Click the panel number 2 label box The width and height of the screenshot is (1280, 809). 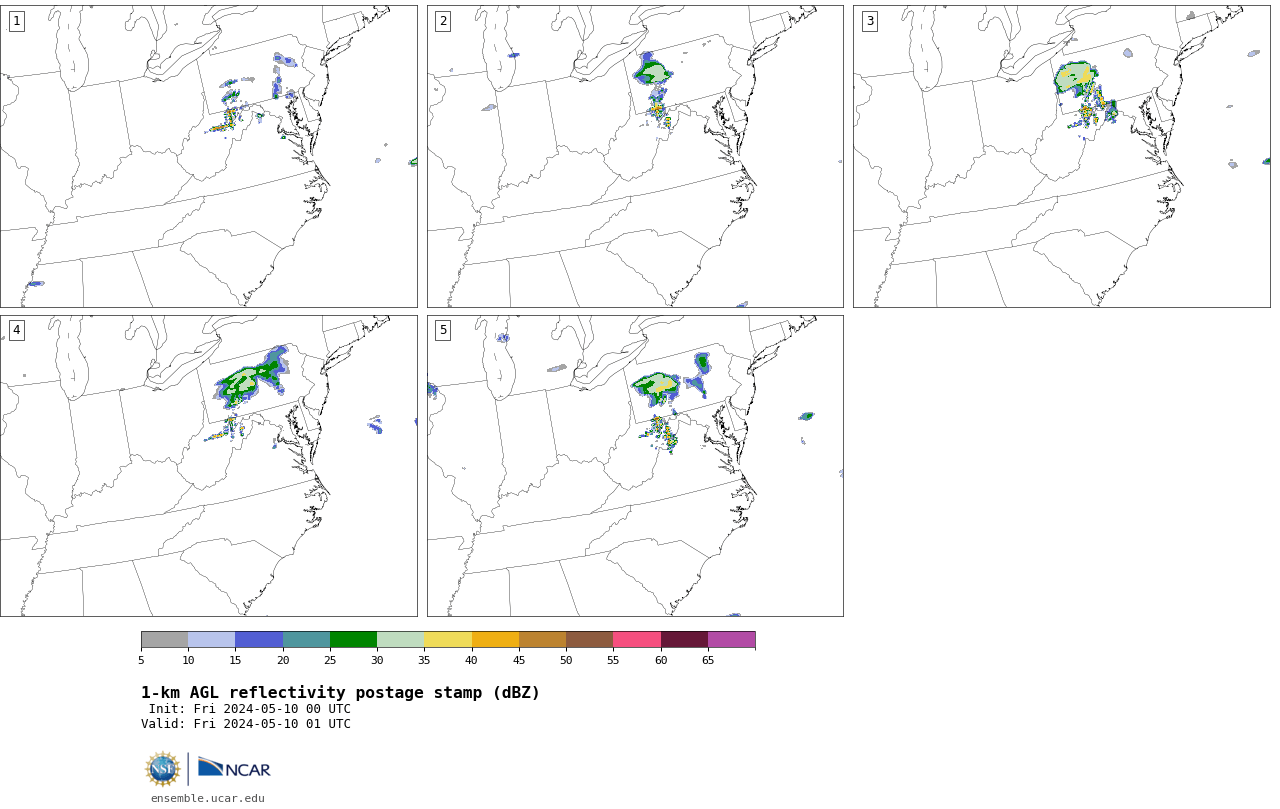coord(443,21)
